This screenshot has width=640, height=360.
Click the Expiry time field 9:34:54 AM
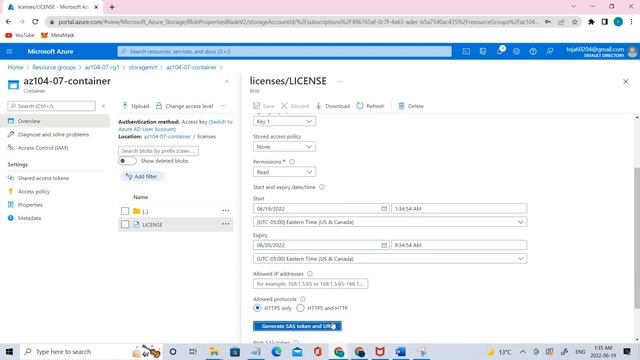point(459,245)
